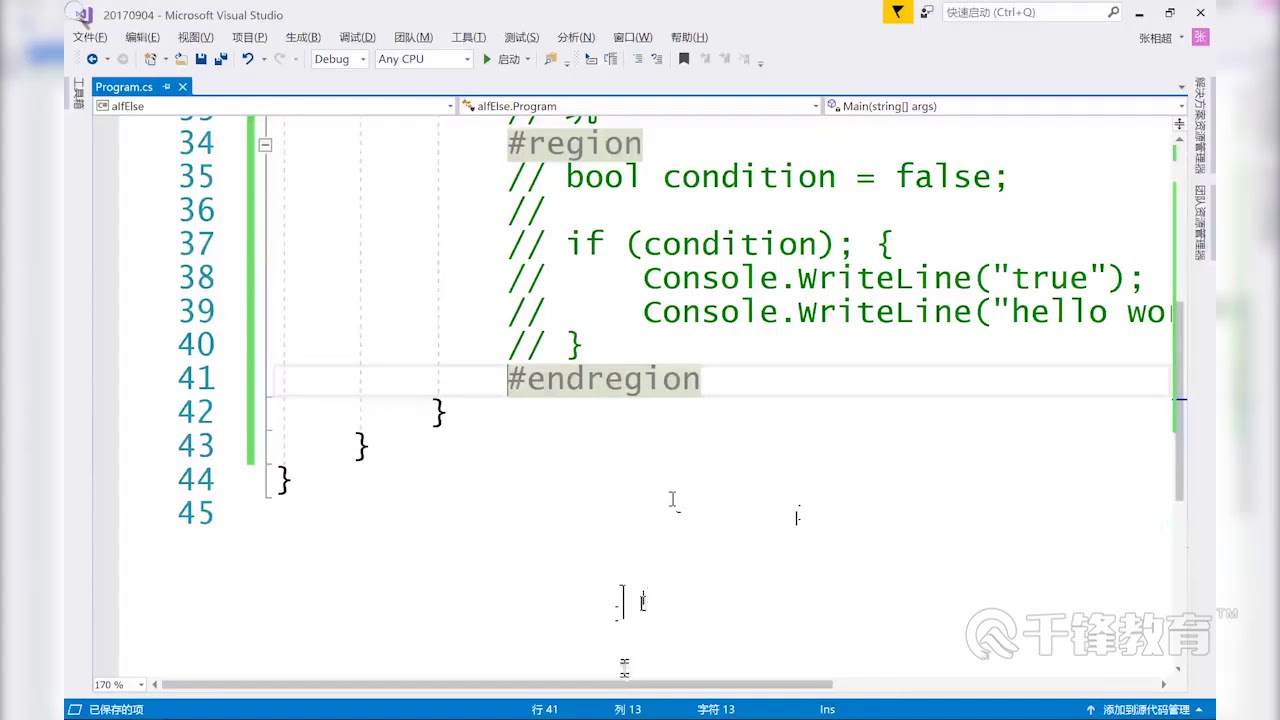The height and width of the screenshot is (720, 1280).
Task: Open the 170 % zoom level dropdown
Action: point(141,685)
